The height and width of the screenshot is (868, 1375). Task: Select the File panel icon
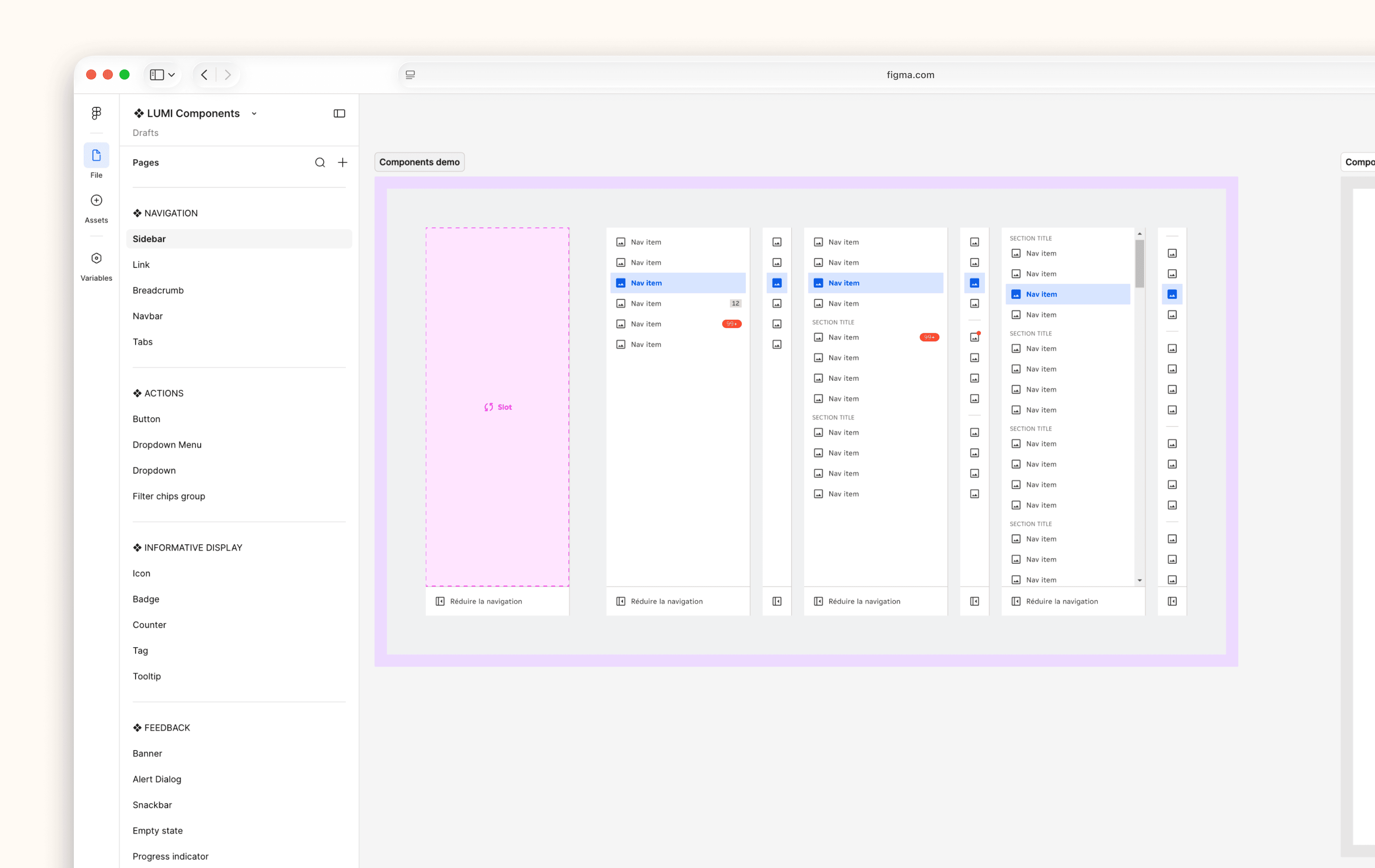tap(97, 155)
